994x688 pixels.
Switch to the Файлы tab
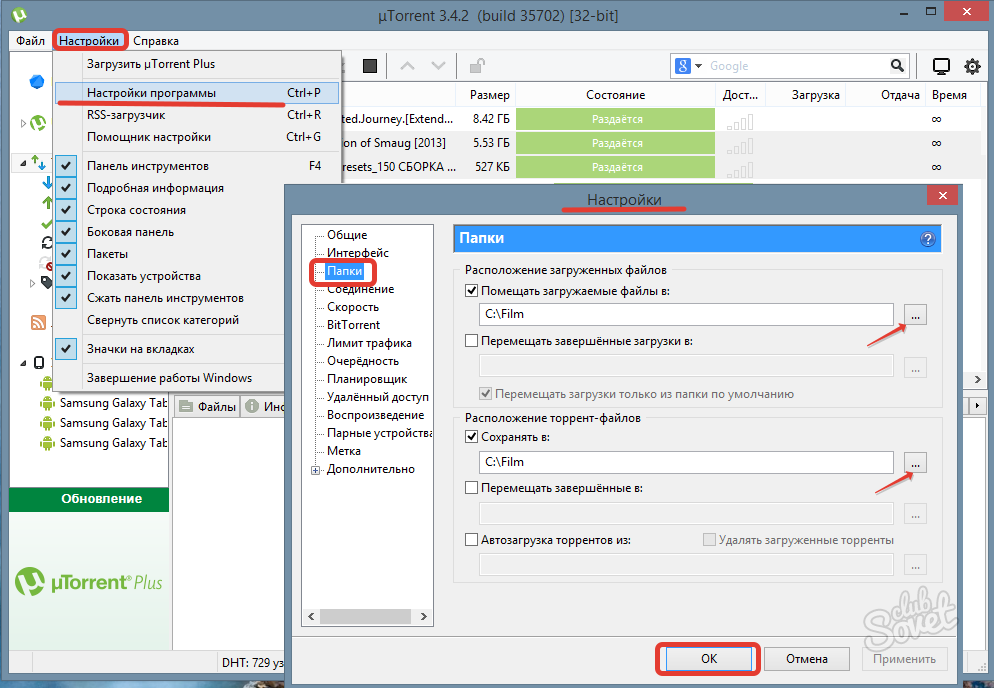pyautogui.click(x=207, y=406)
